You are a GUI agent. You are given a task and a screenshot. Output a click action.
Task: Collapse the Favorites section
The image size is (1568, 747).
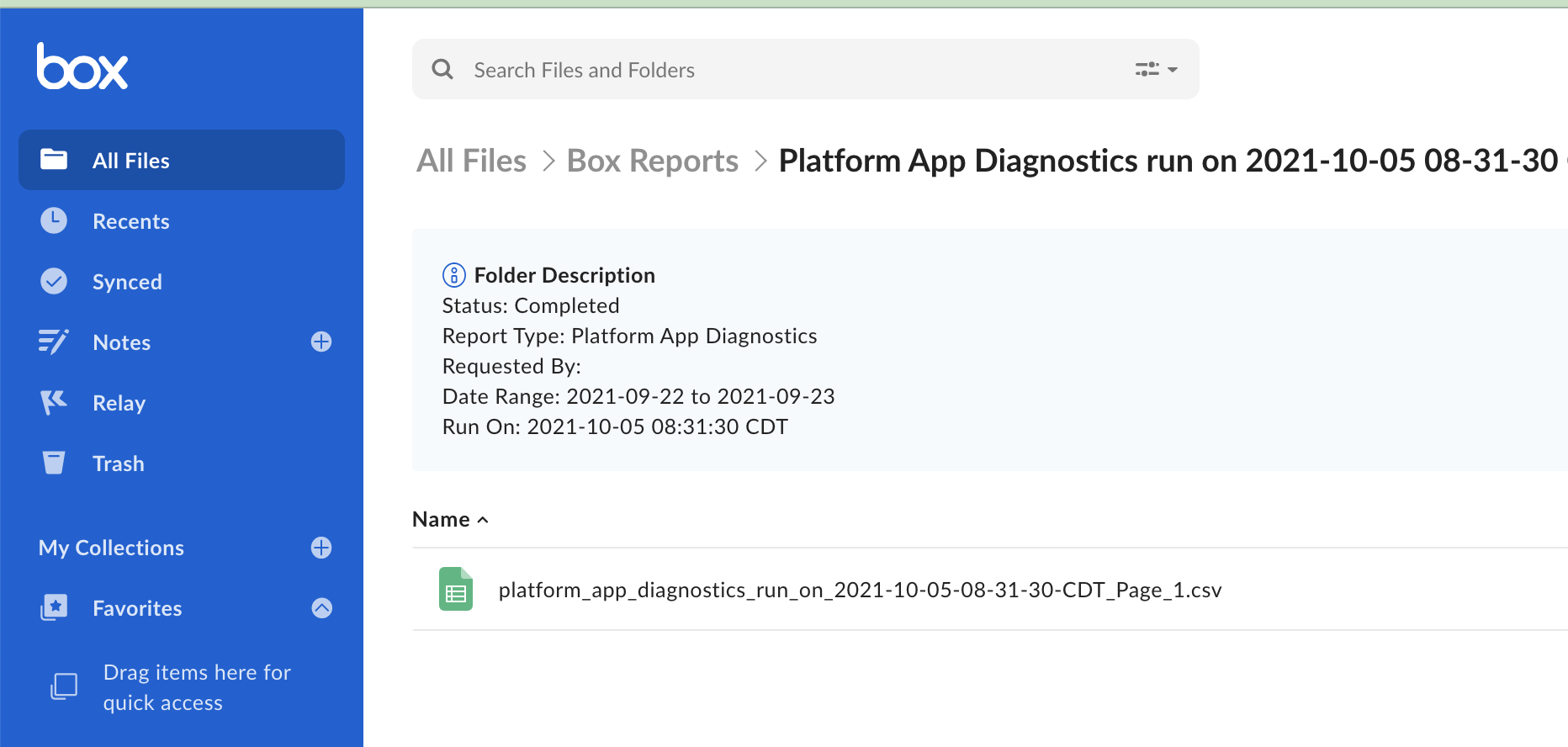pyautogui.click(x=321, y=607)
